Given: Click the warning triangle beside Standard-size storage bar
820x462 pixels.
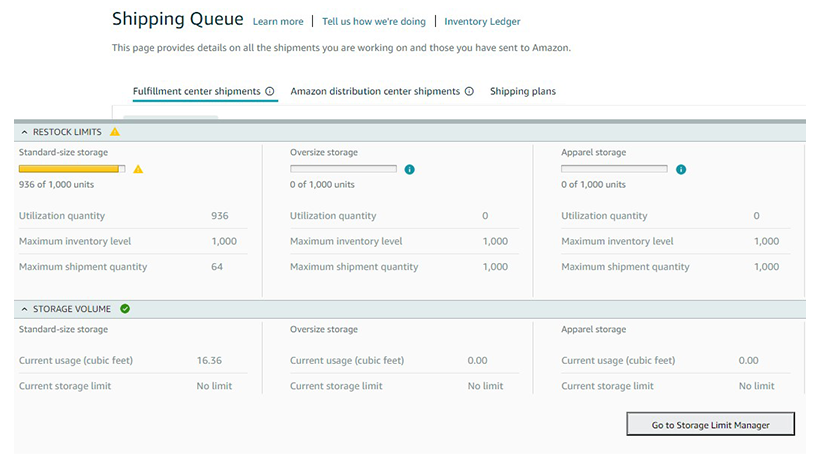Looking at the screenshot, I should (x=138, y=169).
